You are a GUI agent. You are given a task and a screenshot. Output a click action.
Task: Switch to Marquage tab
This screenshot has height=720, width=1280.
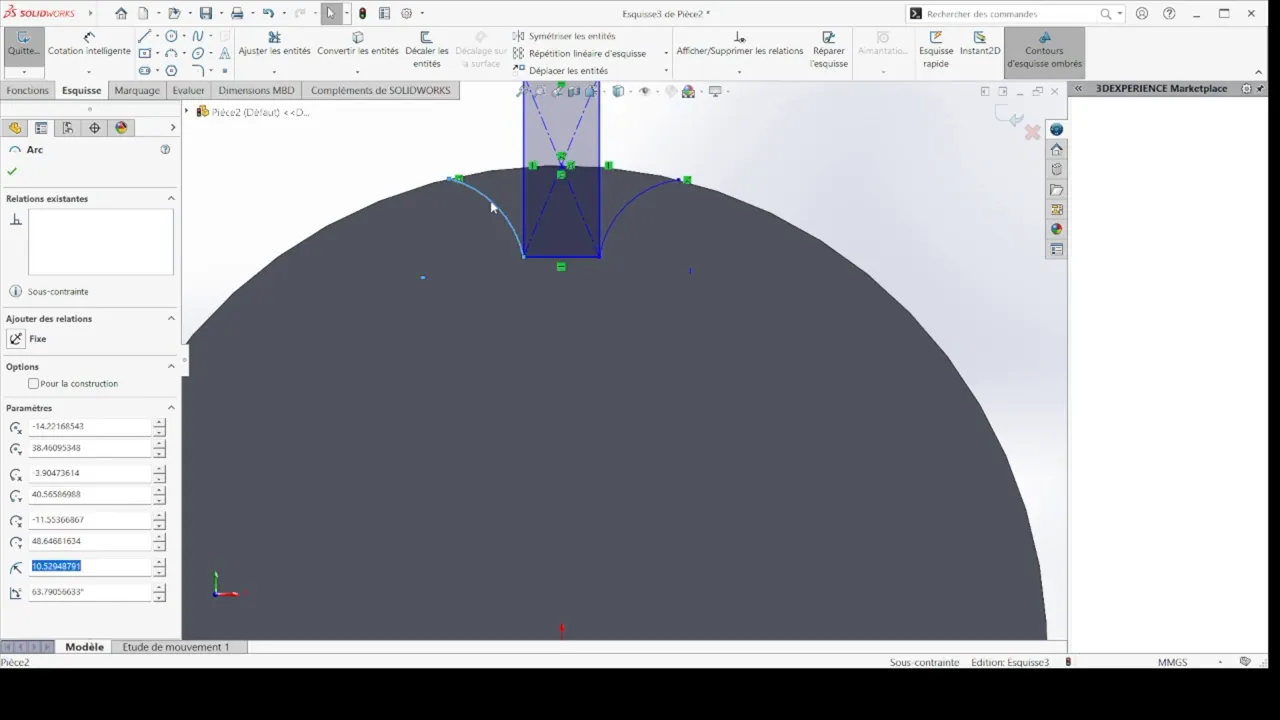pos(137,90)
